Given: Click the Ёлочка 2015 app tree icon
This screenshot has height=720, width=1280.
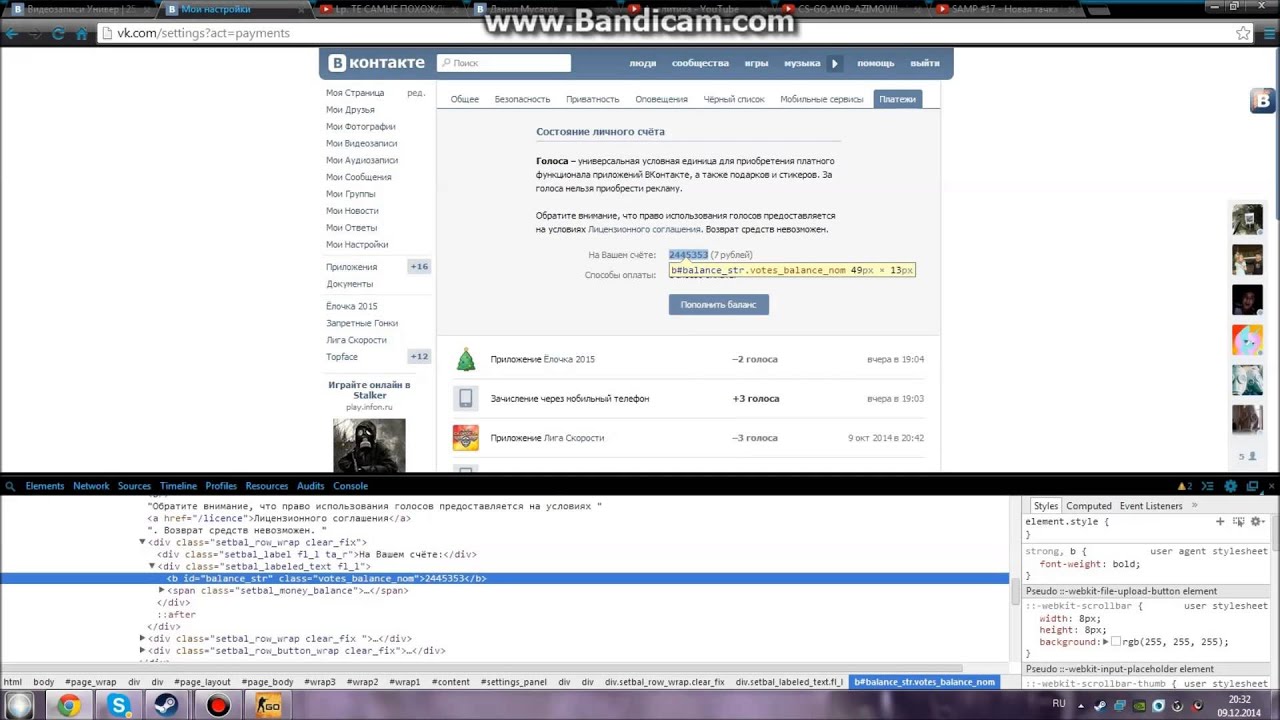Looking at the screenshot, I should (x=466, y=359).
